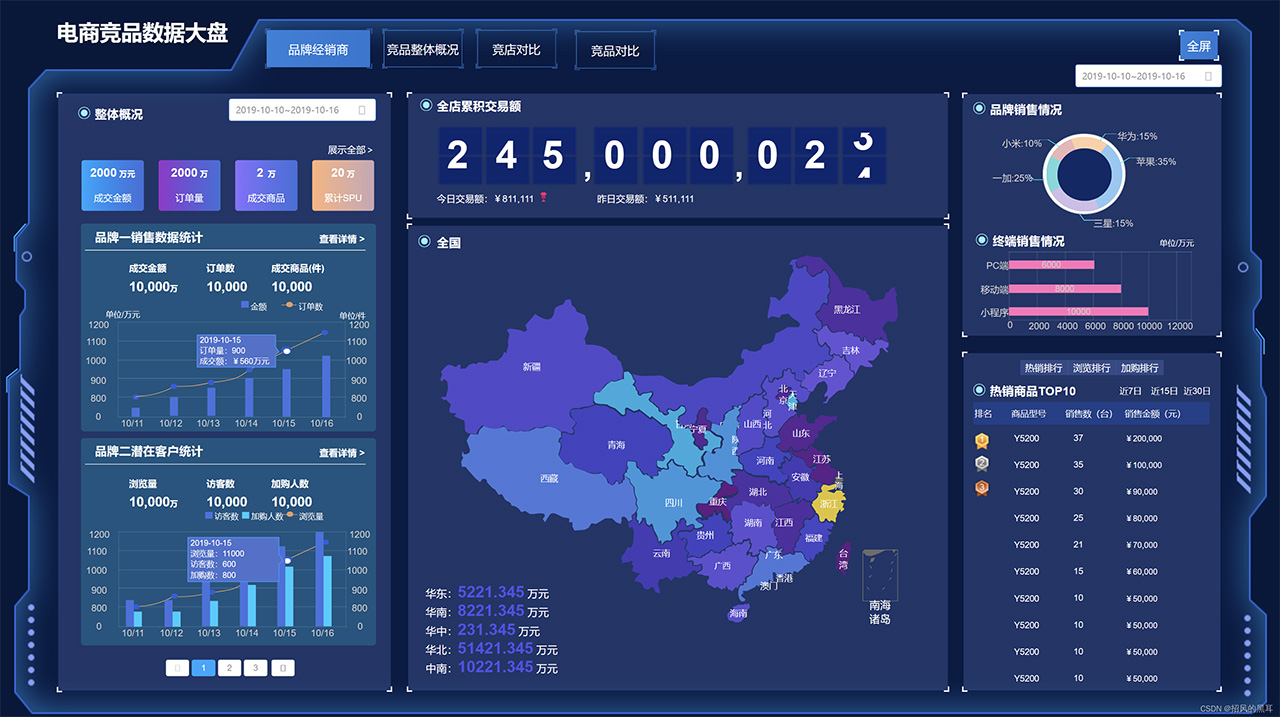
Task: Click the 加购排行 ranking tab
Action: (1140, 368)
